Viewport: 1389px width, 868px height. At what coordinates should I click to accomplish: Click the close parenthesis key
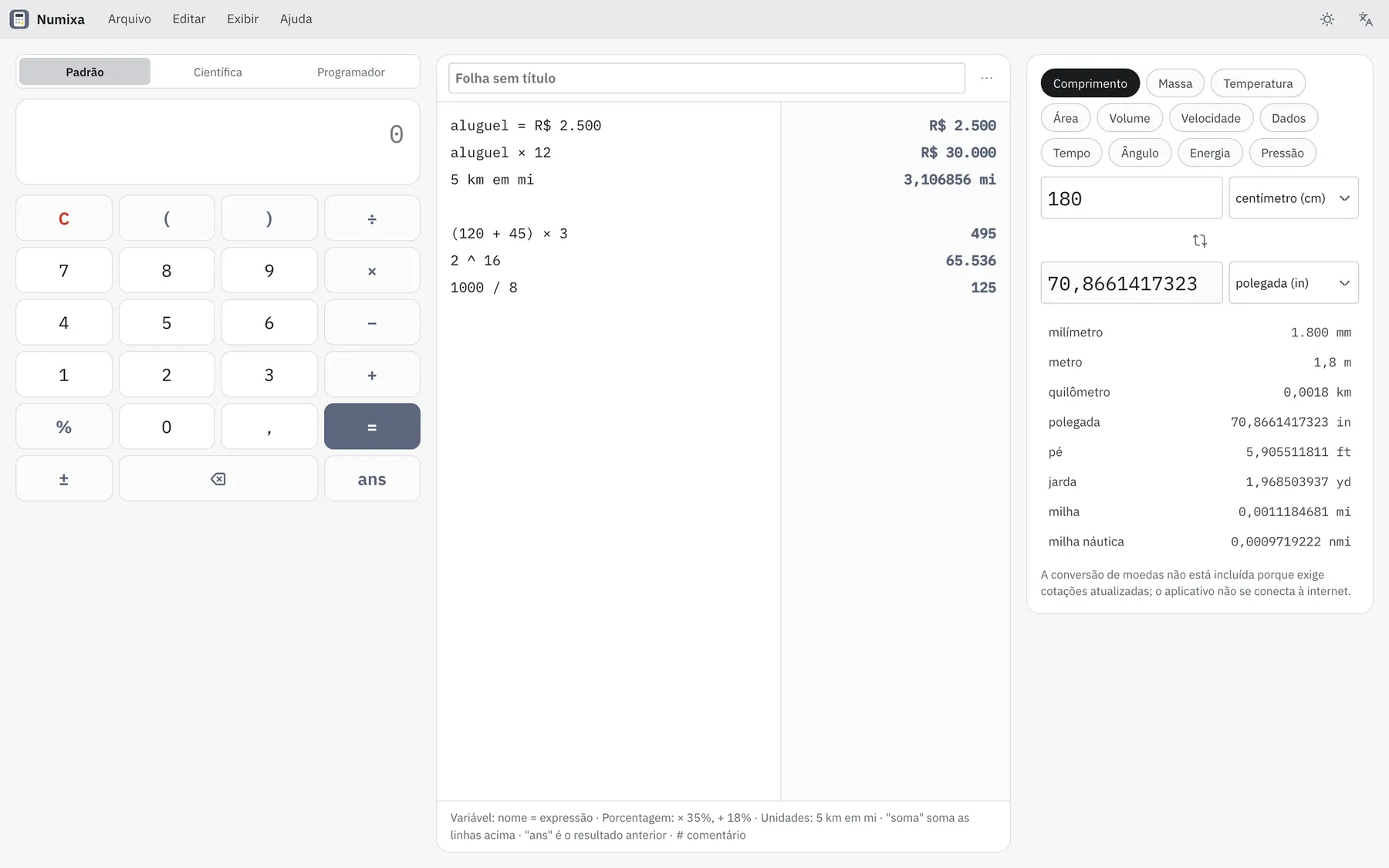[269, 218]
